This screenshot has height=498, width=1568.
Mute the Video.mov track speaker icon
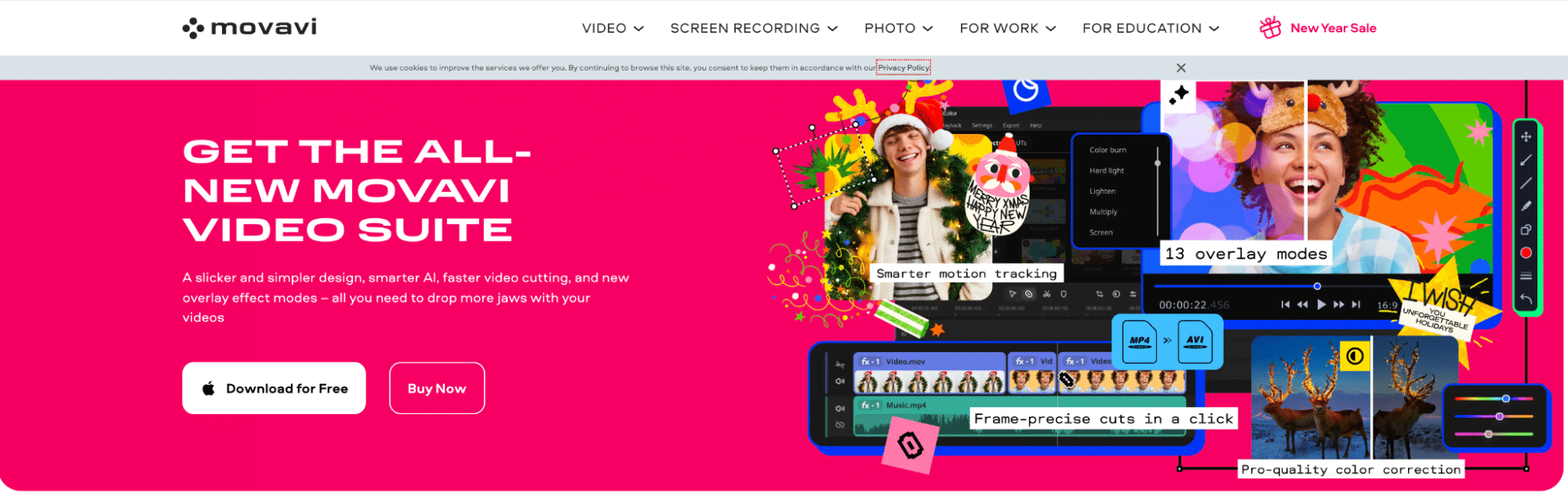point(840,381)
